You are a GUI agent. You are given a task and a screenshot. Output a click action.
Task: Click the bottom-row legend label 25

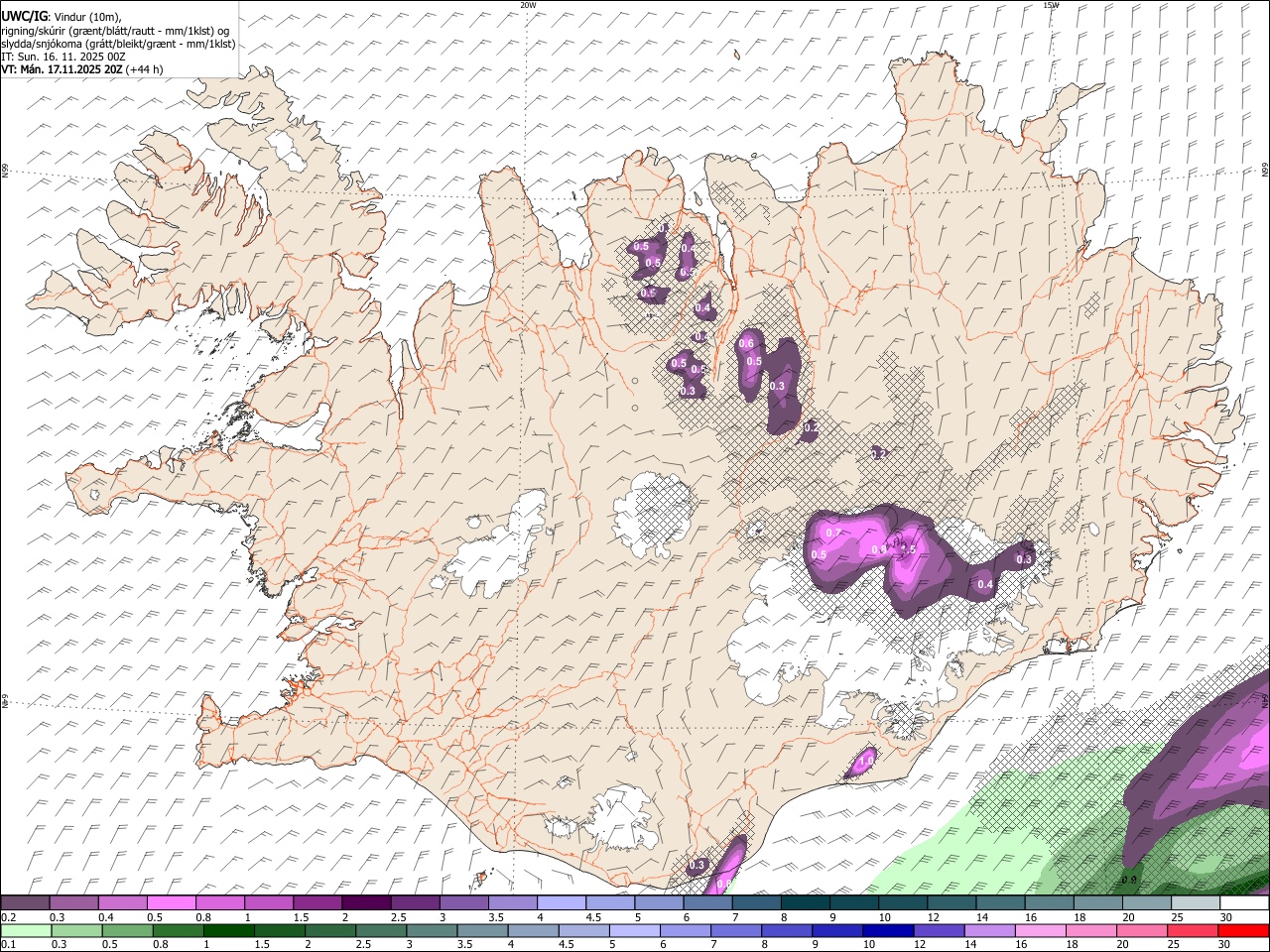(x=1175, y=945)
